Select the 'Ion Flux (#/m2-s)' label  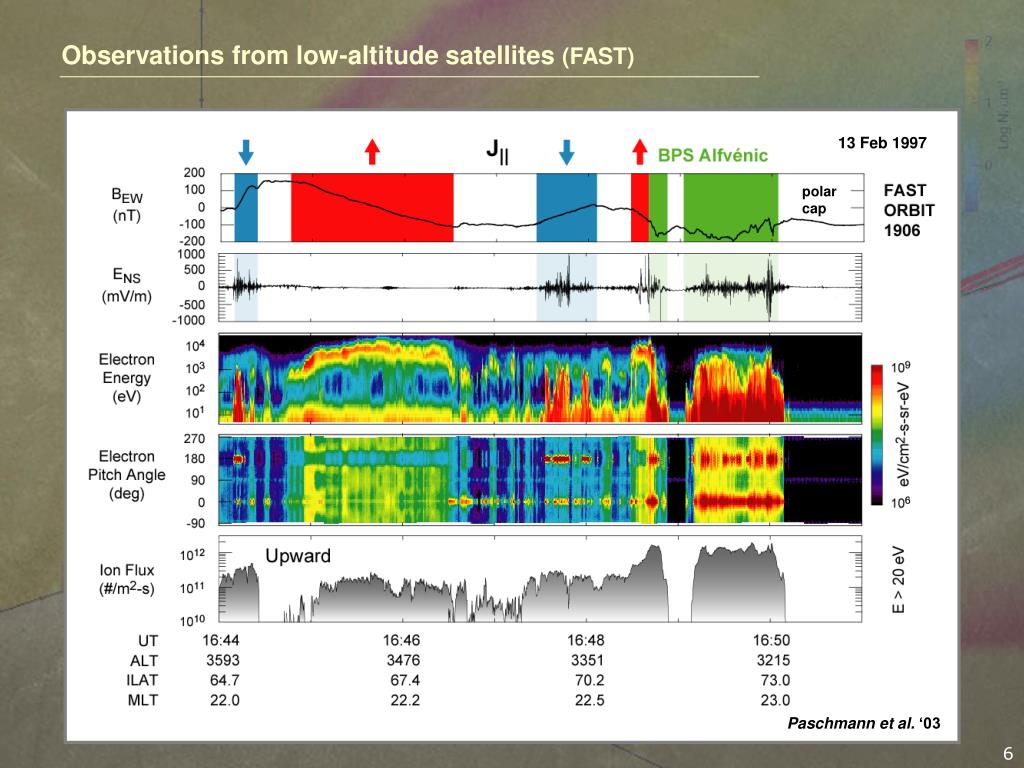pos(127,579)
